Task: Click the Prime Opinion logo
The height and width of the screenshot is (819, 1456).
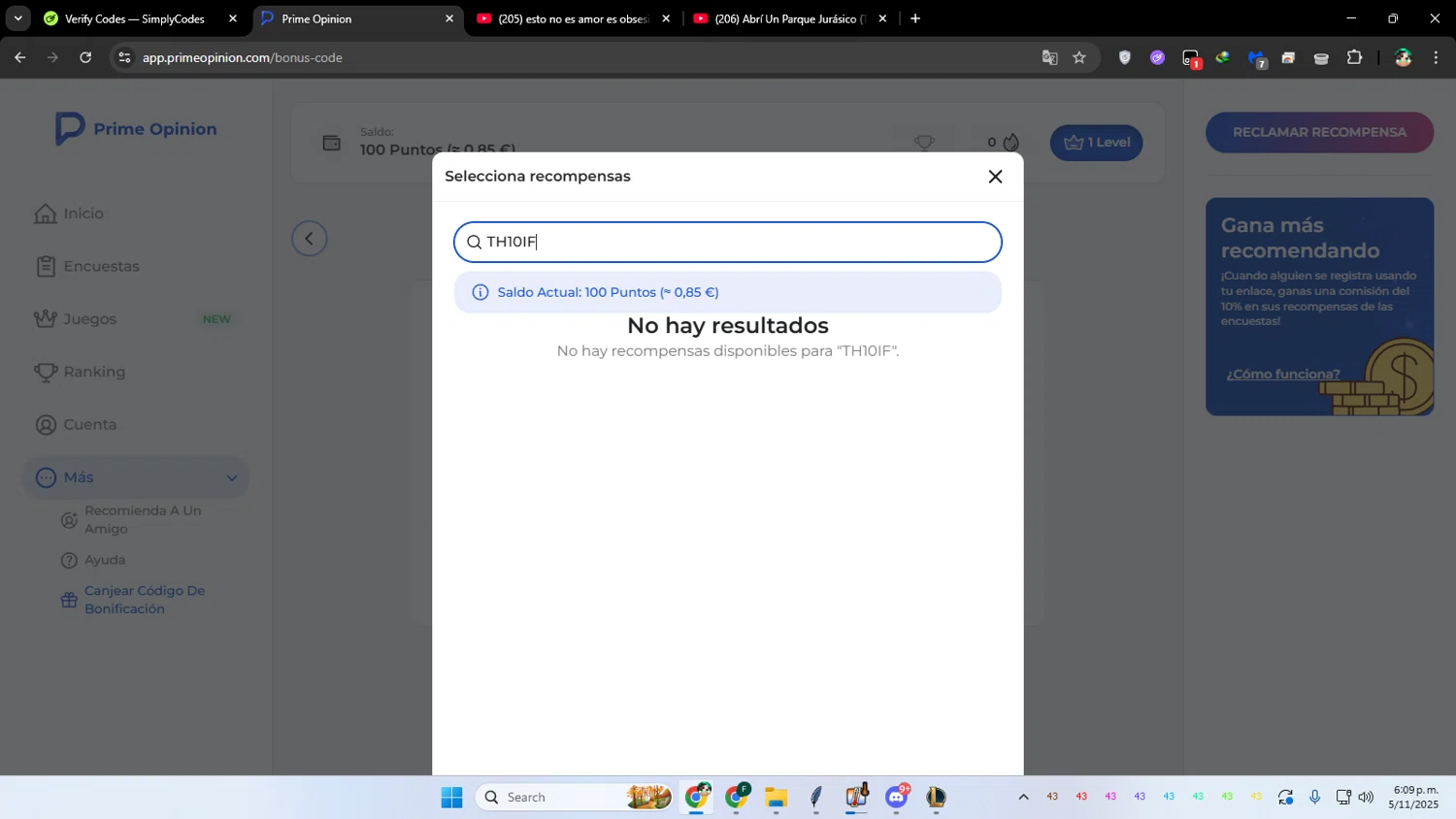Action: [x=136, y=129]
